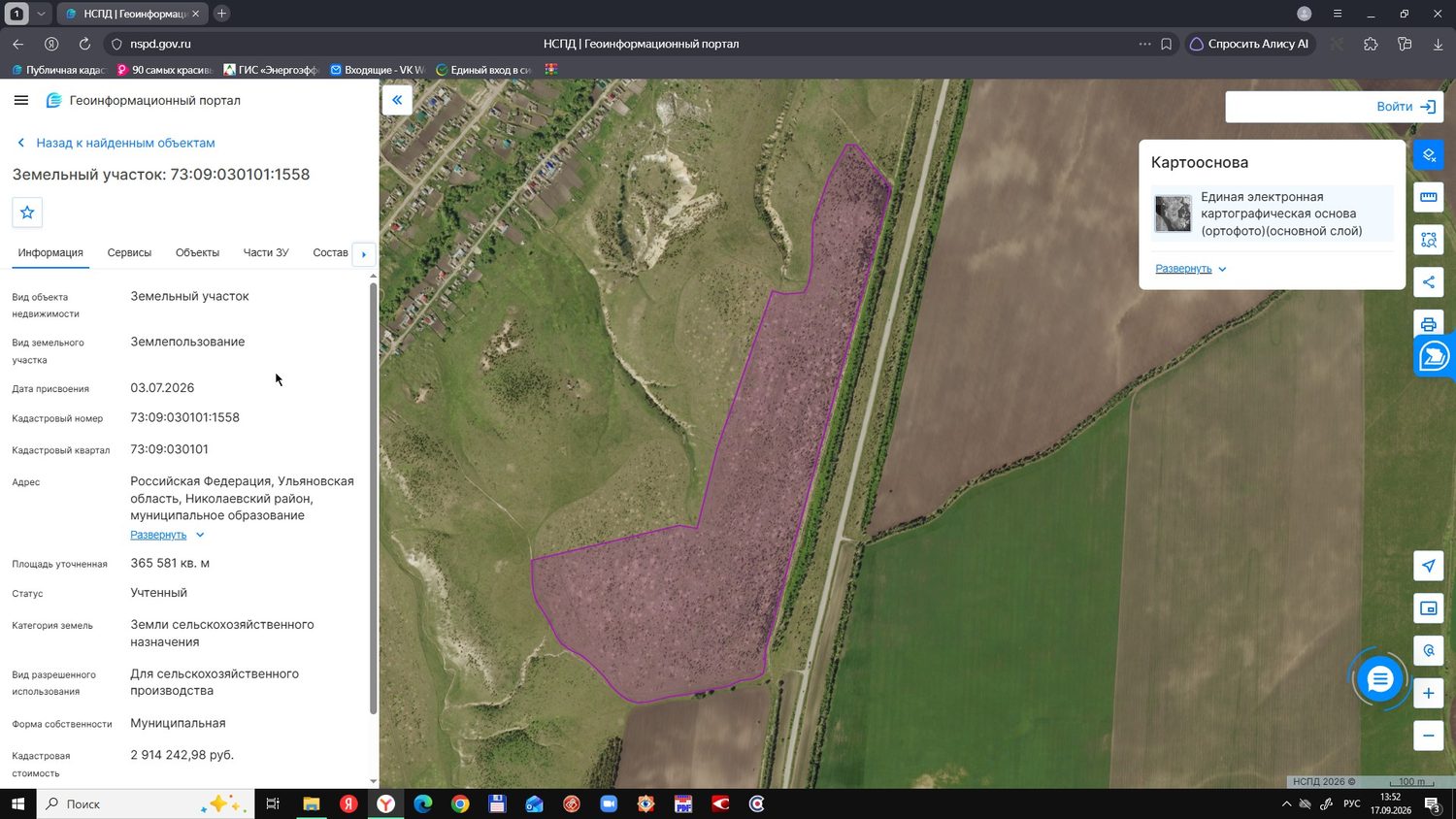1456x819 pixels.
Task: Click the share map icon
Action: pos(1428,282)
